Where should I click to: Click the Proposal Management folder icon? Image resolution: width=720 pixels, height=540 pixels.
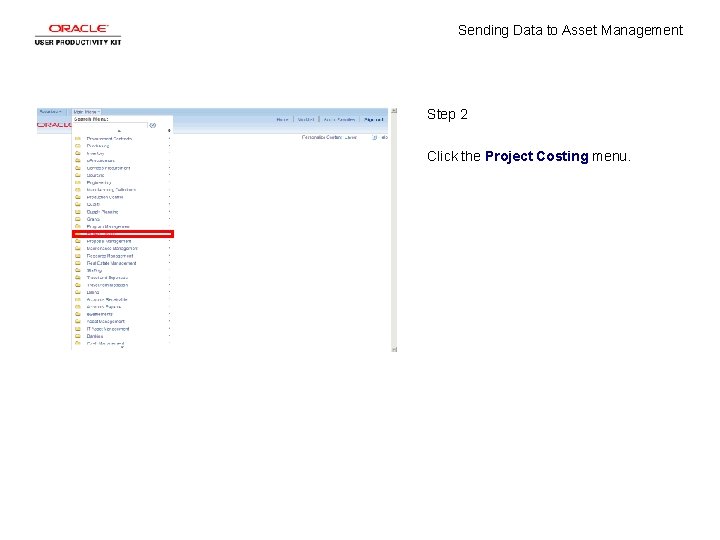tap(78, 241)
